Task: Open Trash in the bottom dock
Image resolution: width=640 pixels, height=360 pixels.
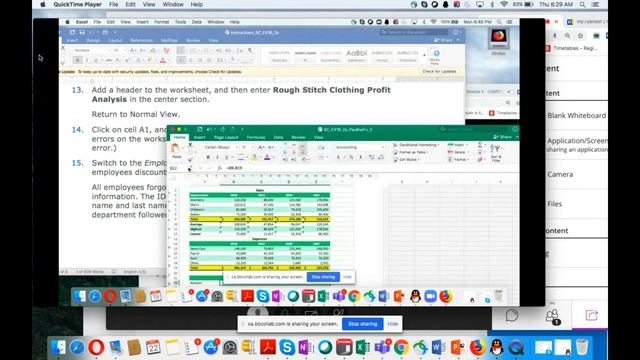Action: (582, 347)
